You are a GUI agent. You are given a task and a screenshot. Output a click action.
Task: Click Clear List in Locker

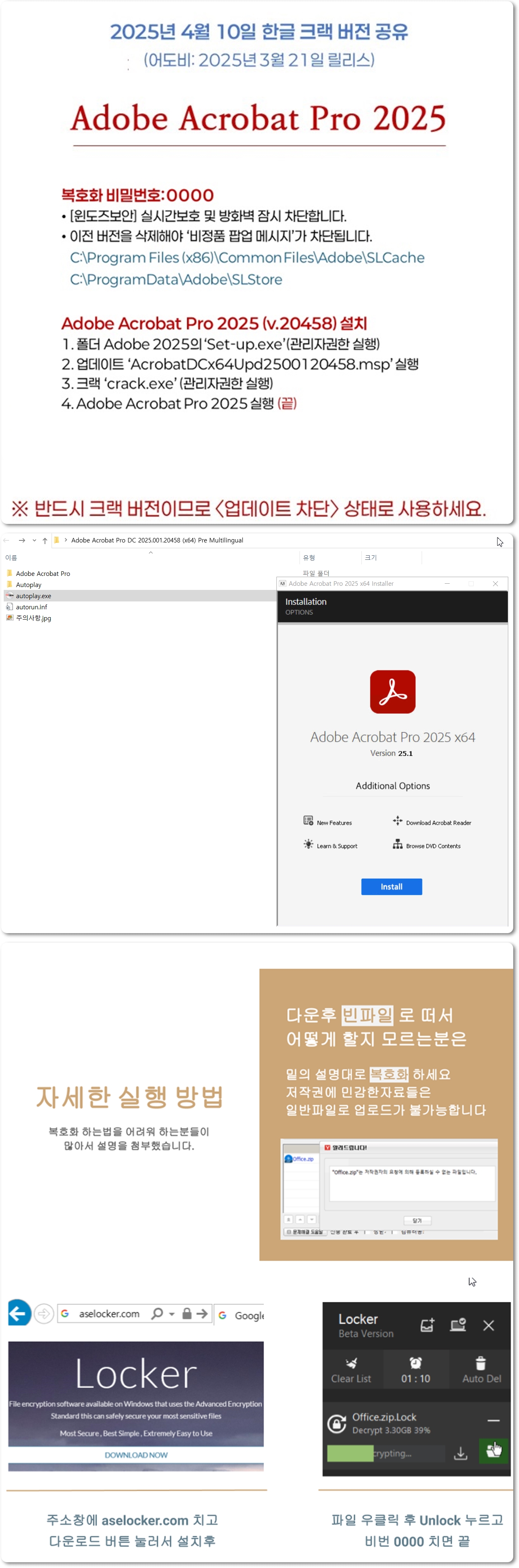point(351,1369)
